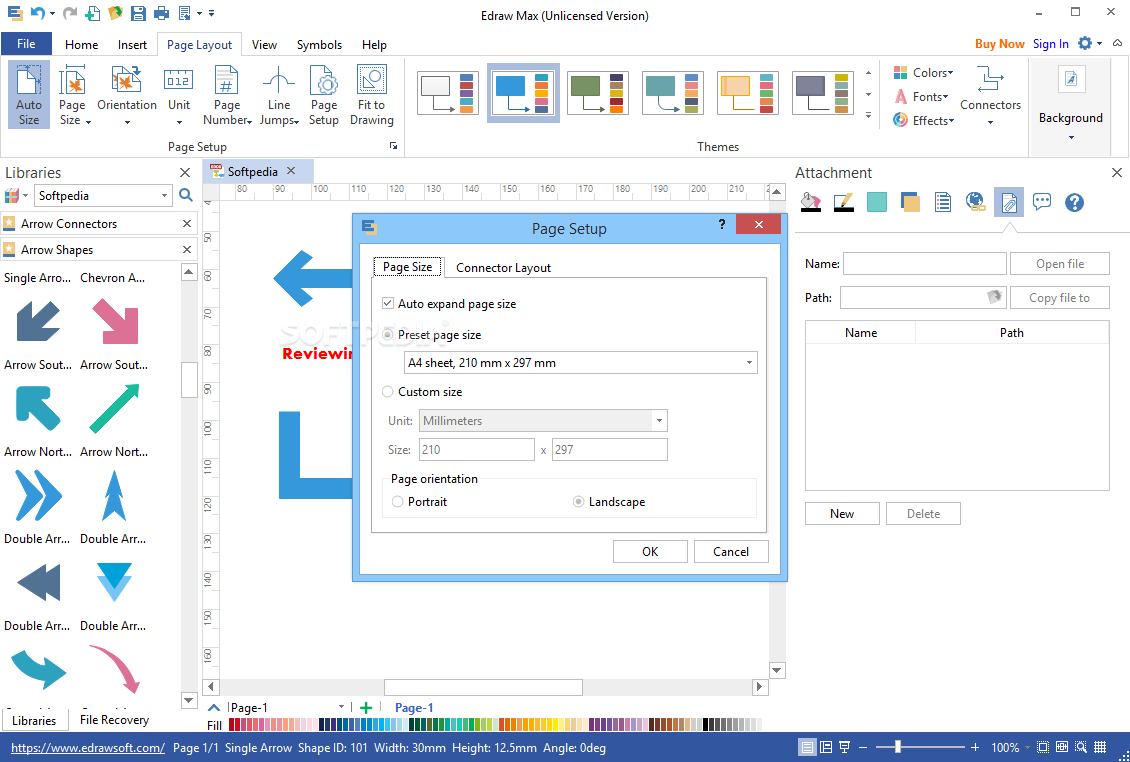Click the Sign In link
Viewport: 1130px width, 762px height.
point(1051,44)
